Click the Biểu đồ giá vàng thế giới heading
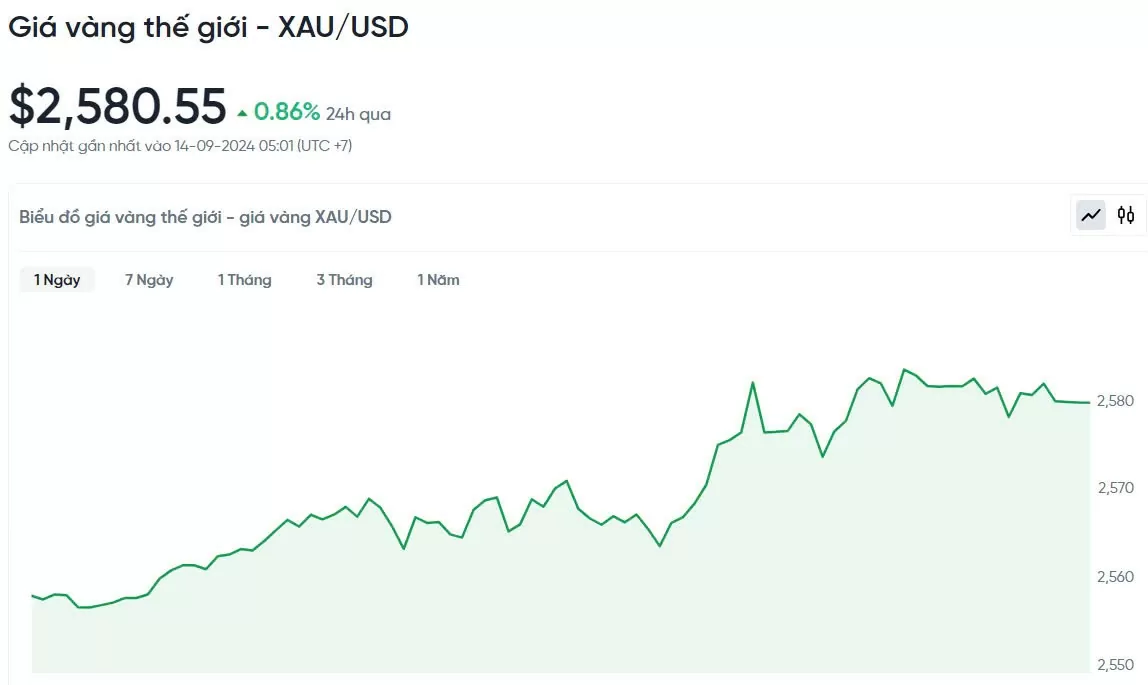Image resolution: width=1148 pixels, height=685 pixels. tap(206, 217)
